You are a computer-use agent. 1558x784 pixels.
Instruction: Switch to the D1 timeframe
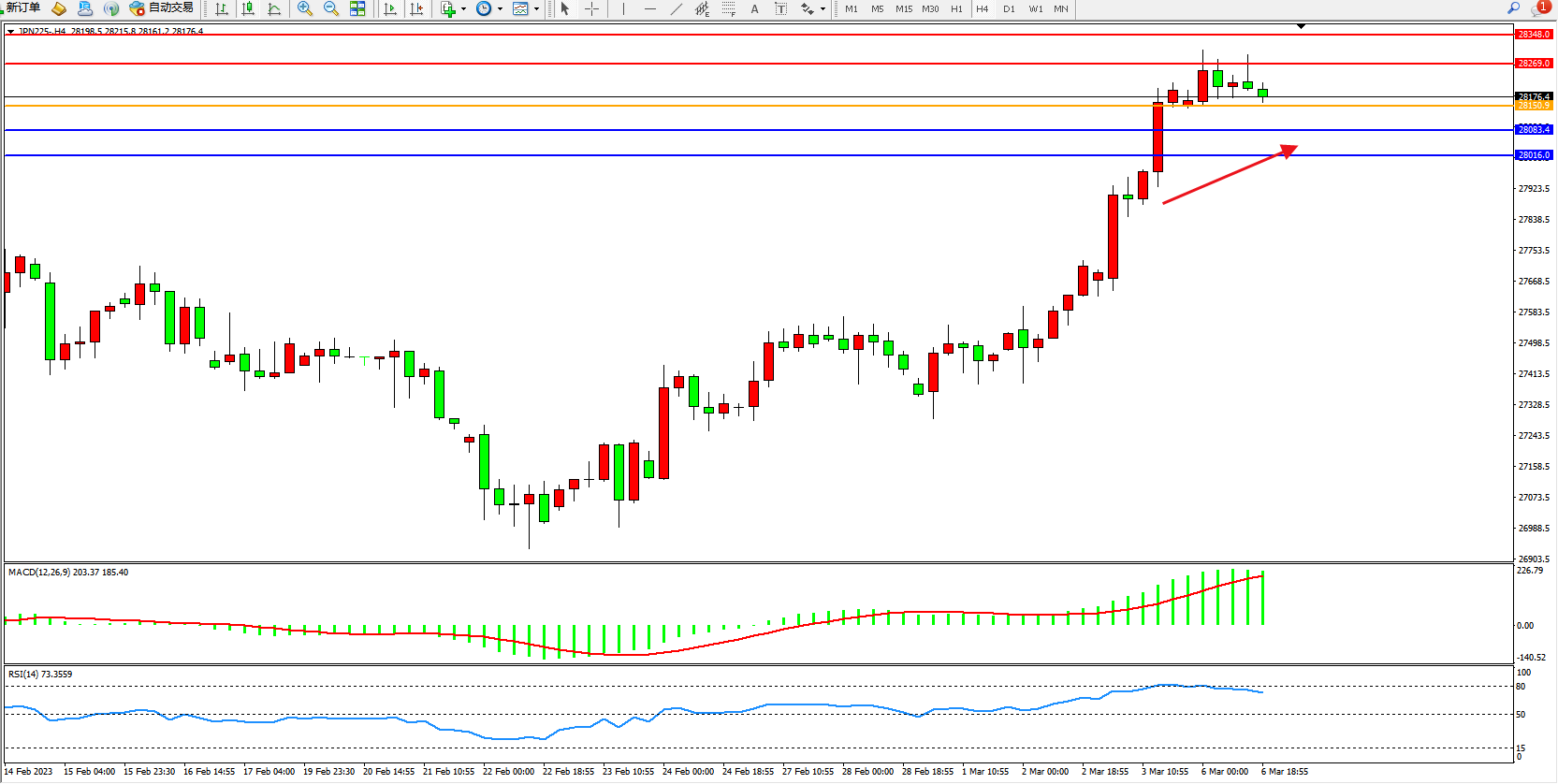click(x=1009, y=9)
